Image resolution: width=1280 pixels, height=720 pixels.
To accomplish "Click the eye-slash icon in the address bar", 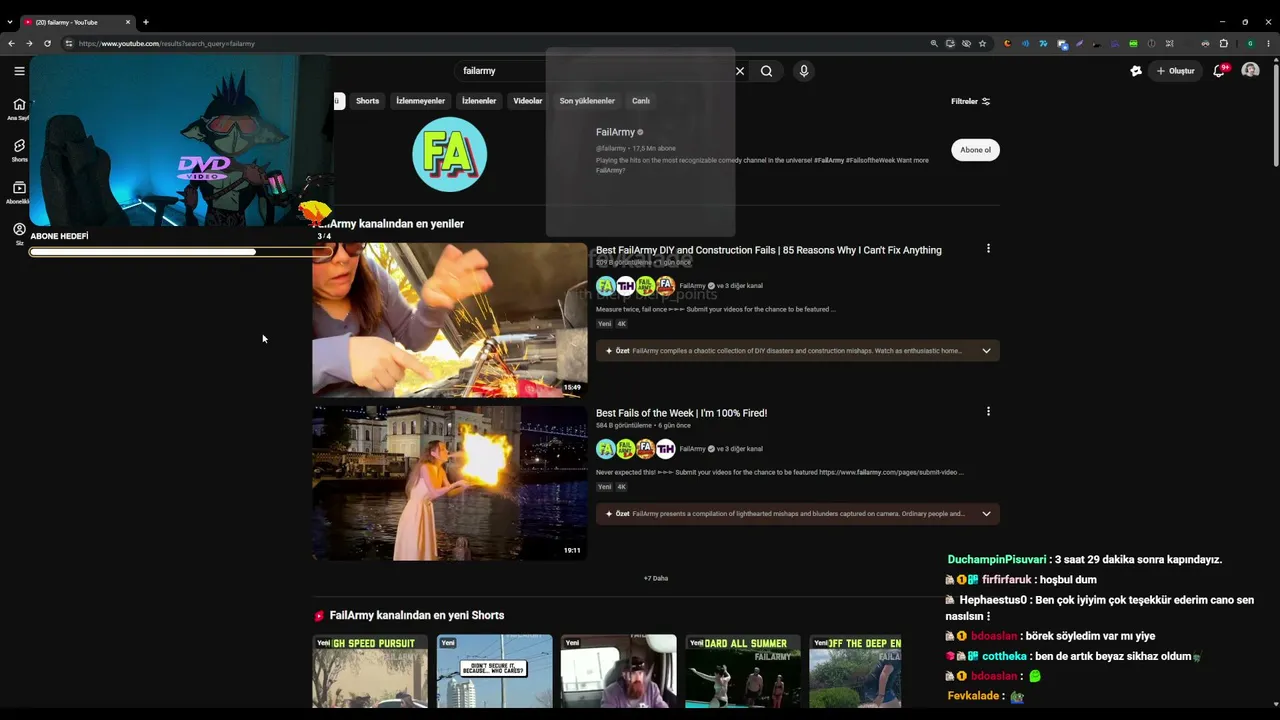I will click(x=966, y=43).
